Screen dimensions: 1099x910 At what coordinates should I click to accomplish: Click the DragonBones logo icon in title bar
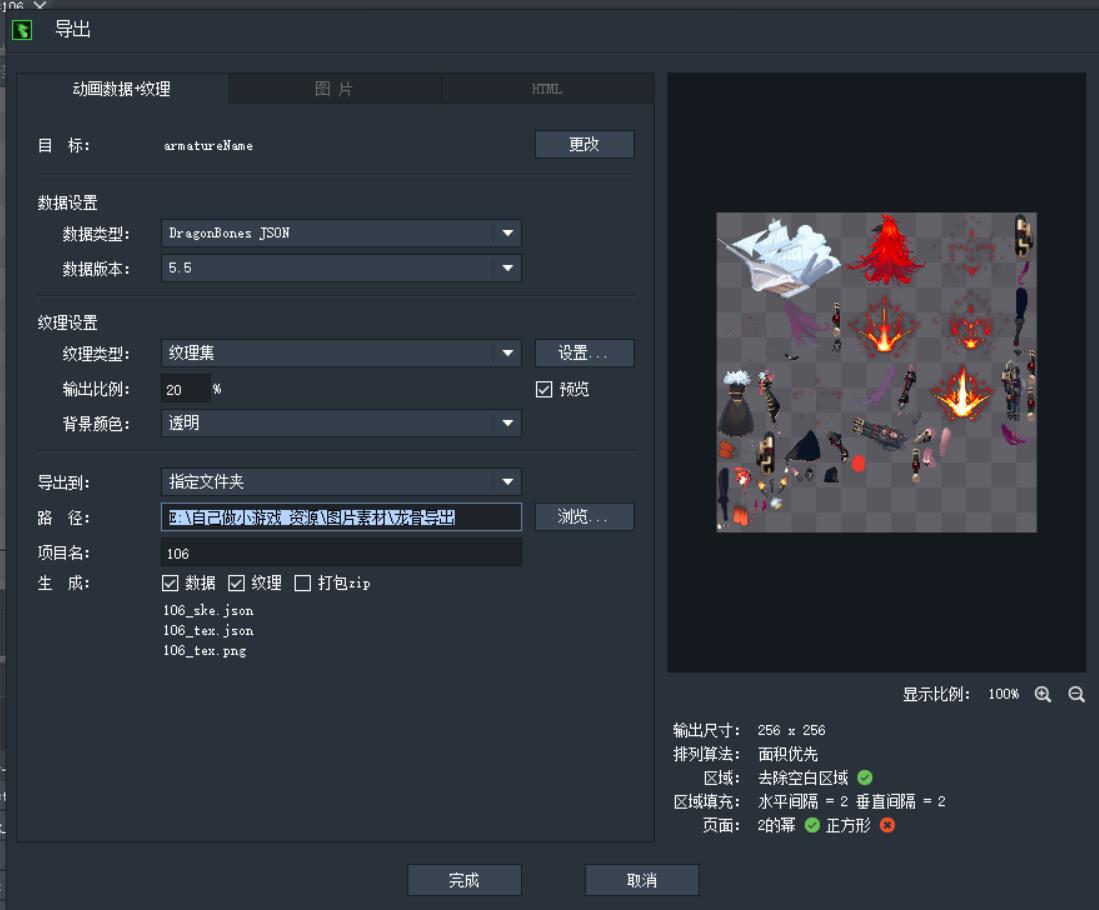pyautogui.click(x=22, y=30)
